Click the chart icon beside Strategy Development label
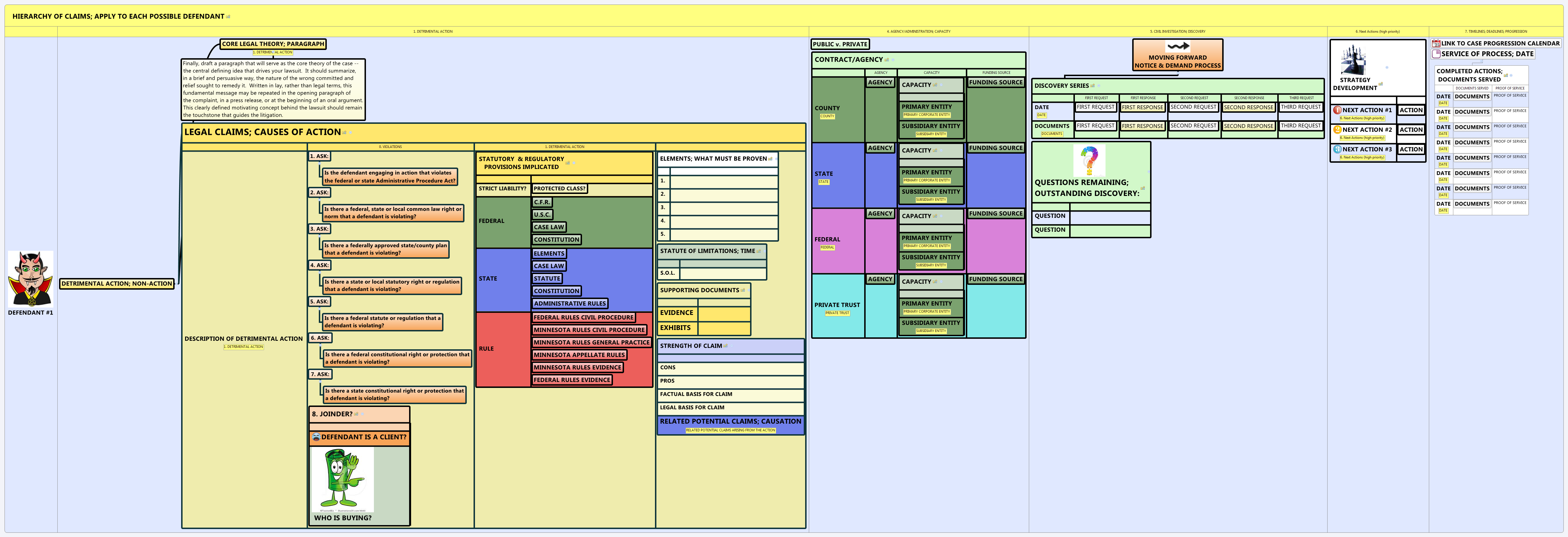Viewport: 1568px width, 537px height. click(x=1381, y=84)
